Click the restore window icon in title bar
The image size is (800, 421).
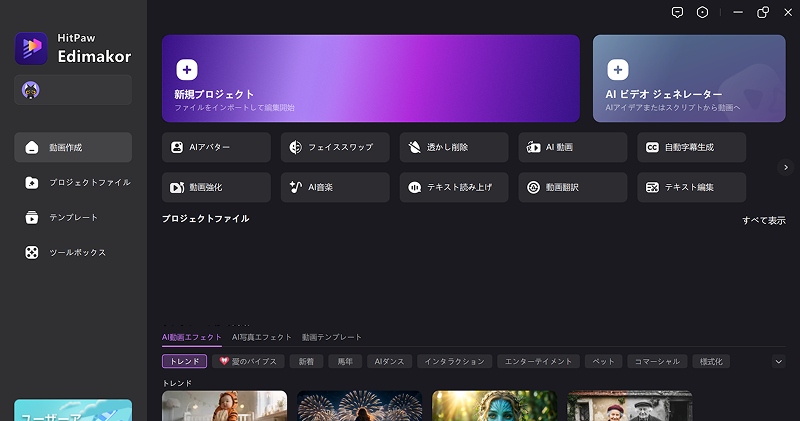(763, 13)
